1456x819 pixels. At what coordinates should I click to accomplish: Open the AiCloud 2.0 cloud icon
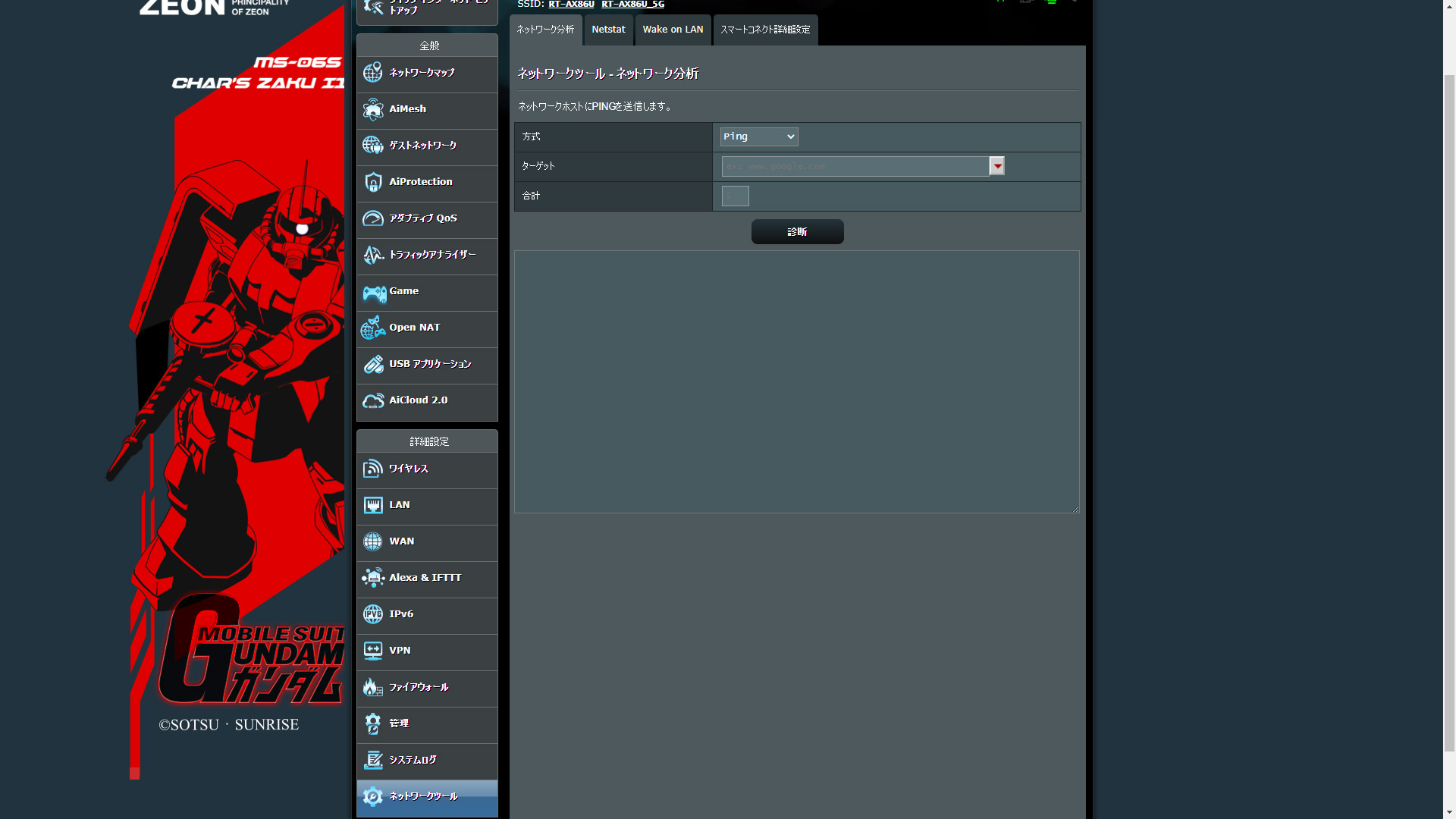pyautogui.click(x=372, y=400)
